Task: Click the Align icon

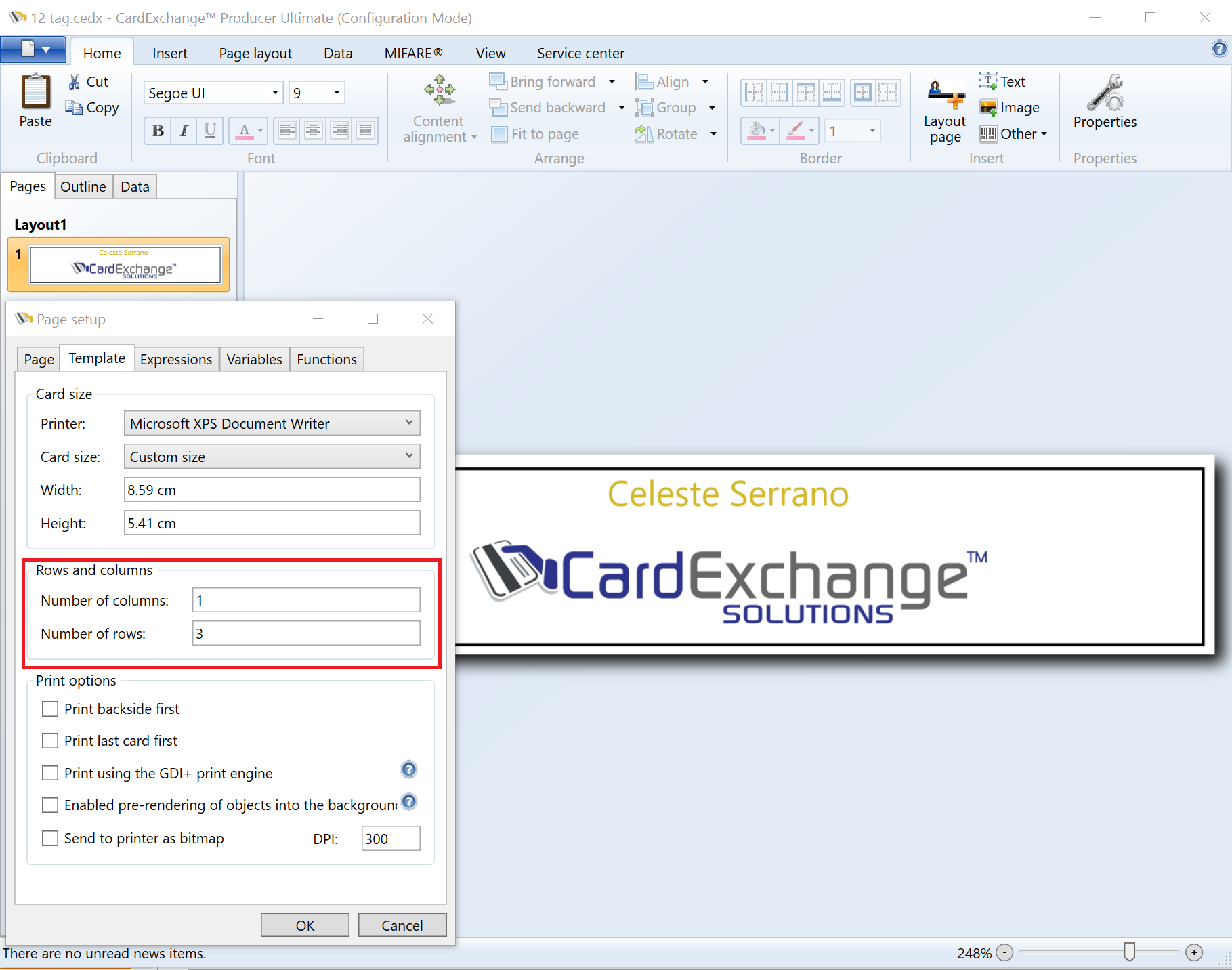Action: tap(644, 82)
